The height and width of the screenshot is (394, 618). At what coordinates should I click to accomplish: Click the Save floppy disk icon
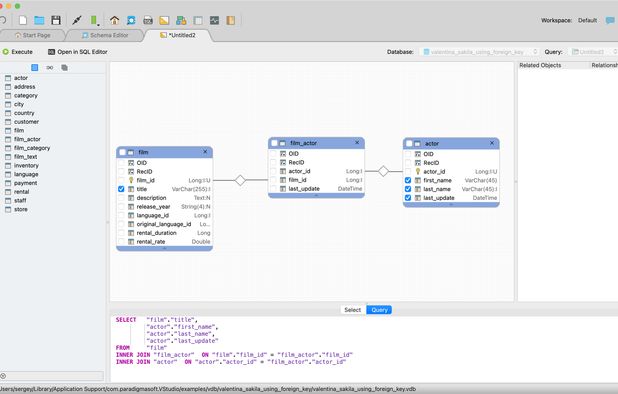click(56, 20)
